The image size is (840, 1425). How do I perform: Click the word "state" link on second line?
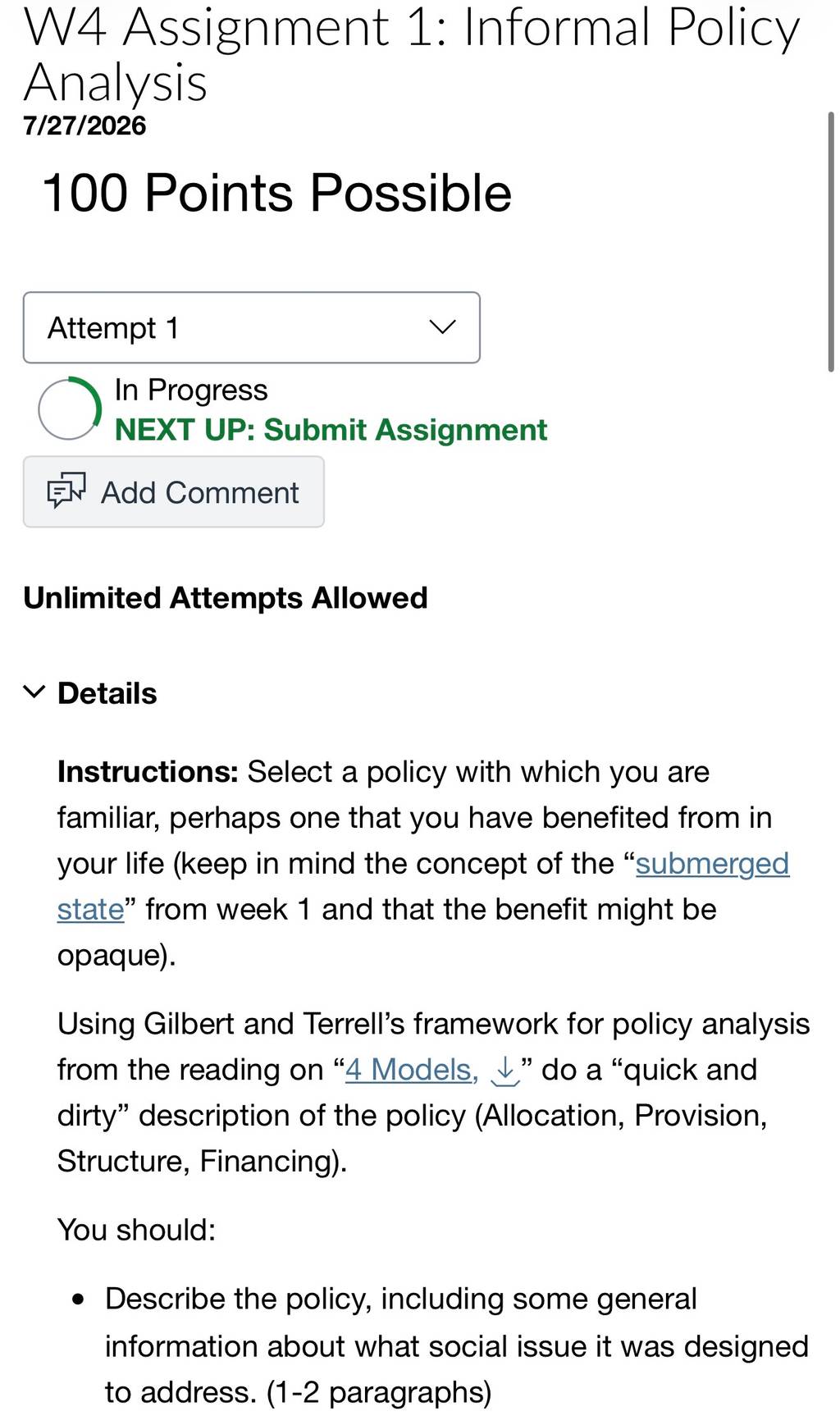(90, 910)
